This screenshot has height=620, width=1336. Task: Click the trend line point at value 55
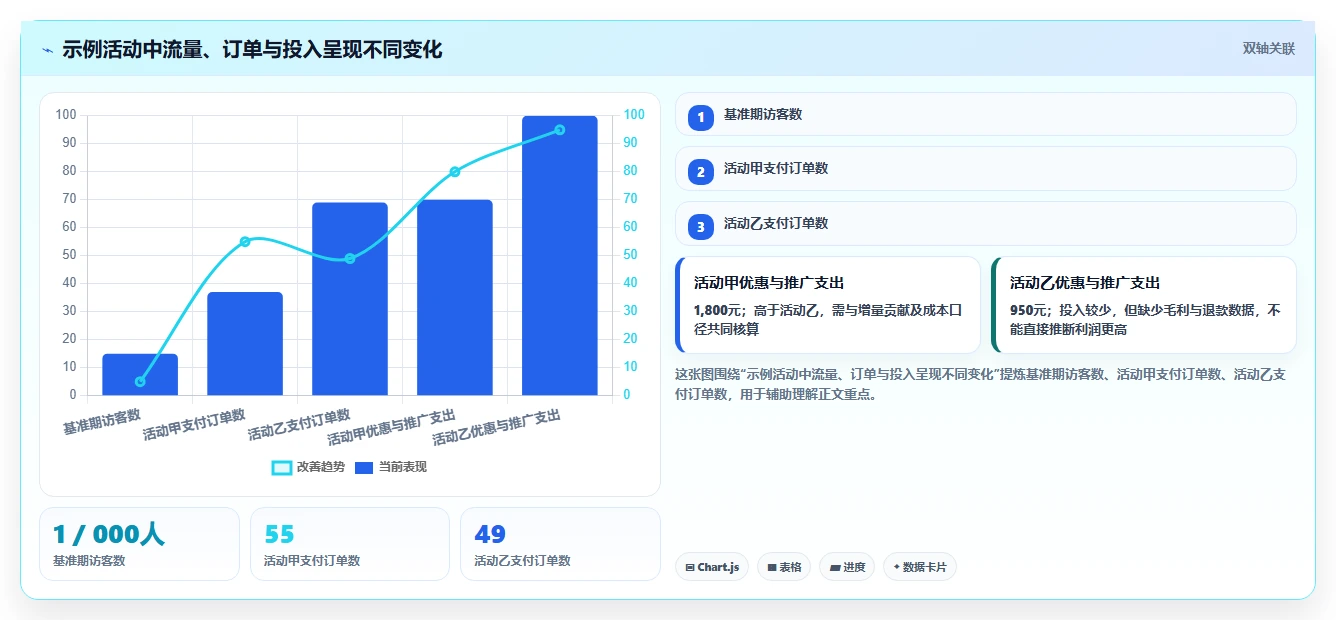click(245, 241)
